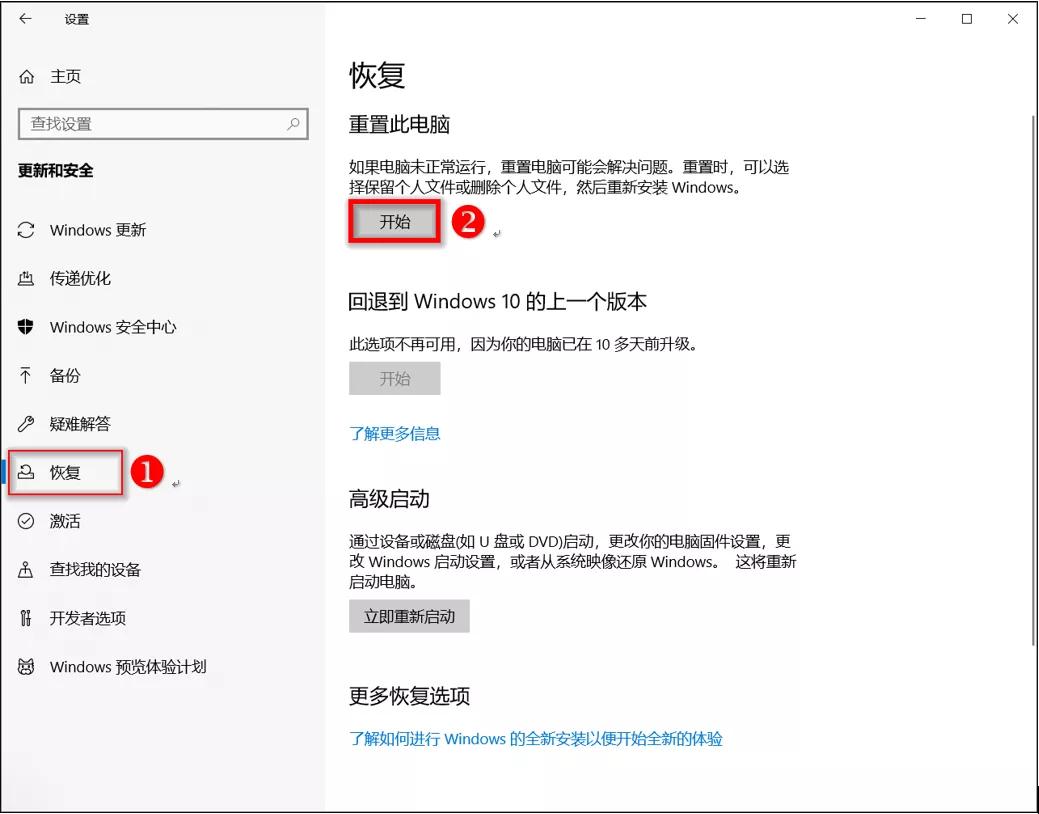Open 查找我的设备 via its icon
This screenshot has height=814, width=1039.
(26, 569)
